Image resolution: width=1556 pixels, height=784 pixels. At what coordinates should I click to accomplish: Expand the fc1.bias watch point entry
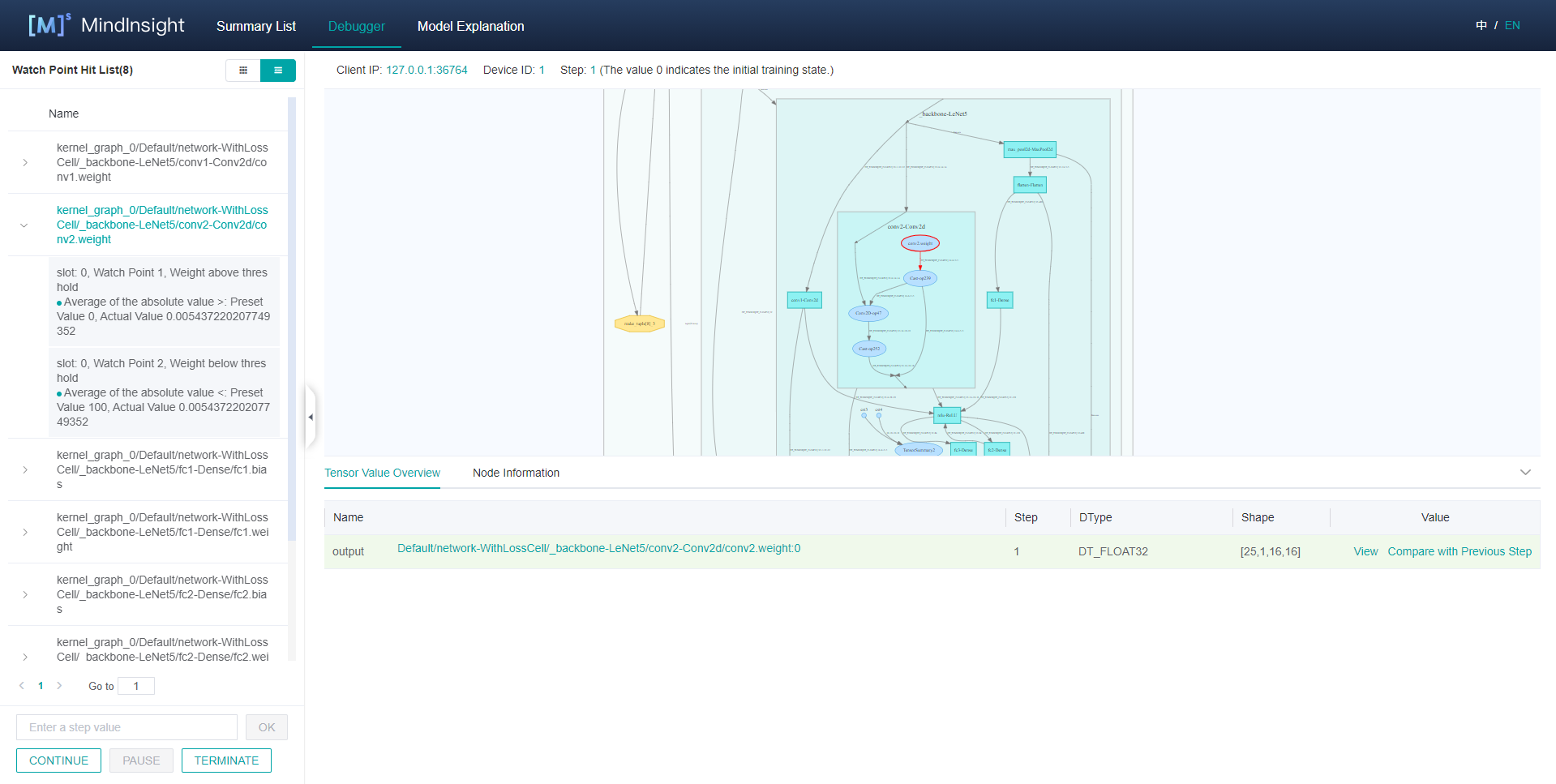point(25,470)
